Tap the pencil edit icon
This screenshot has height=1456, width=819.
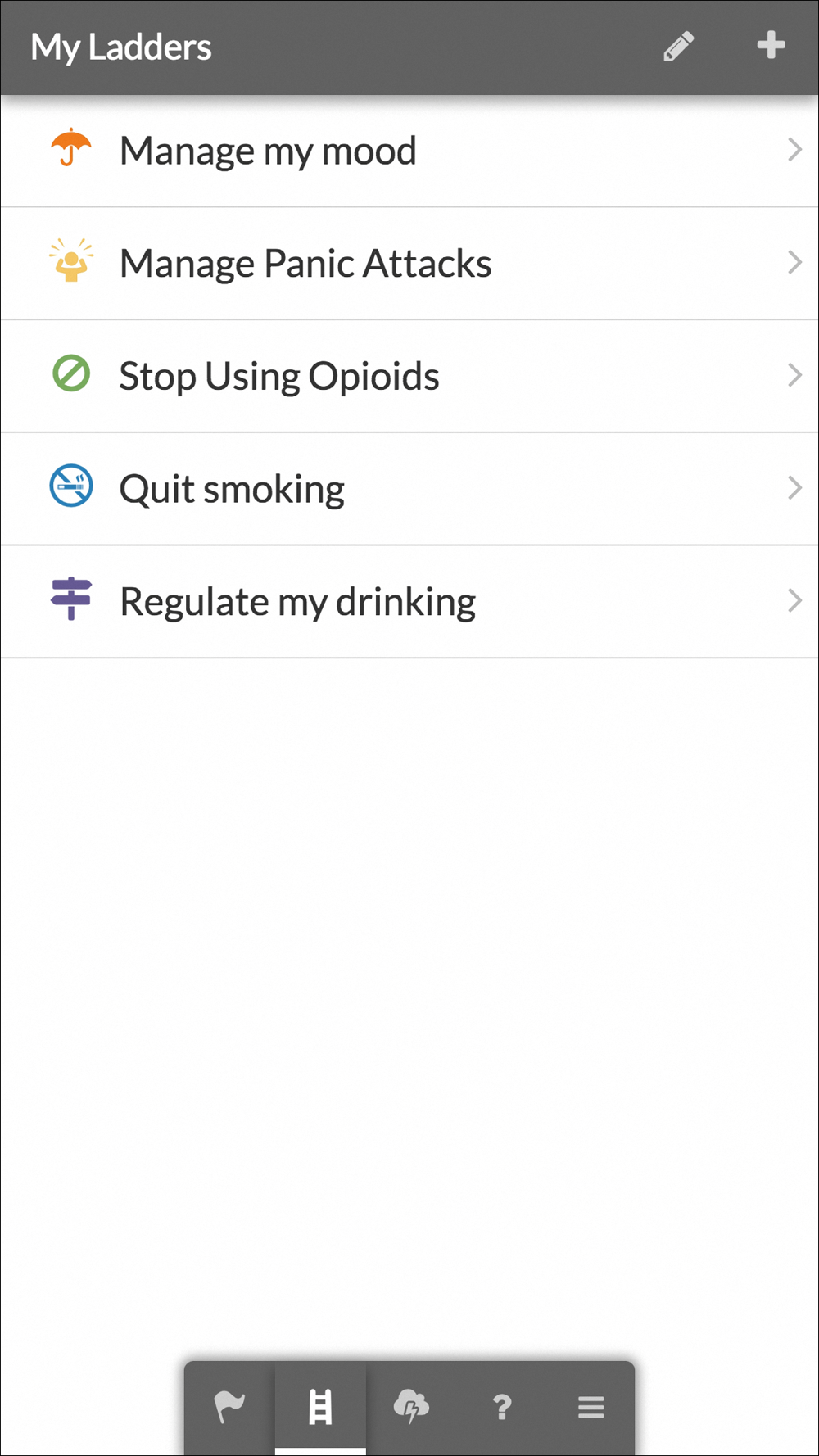(679, 47)
